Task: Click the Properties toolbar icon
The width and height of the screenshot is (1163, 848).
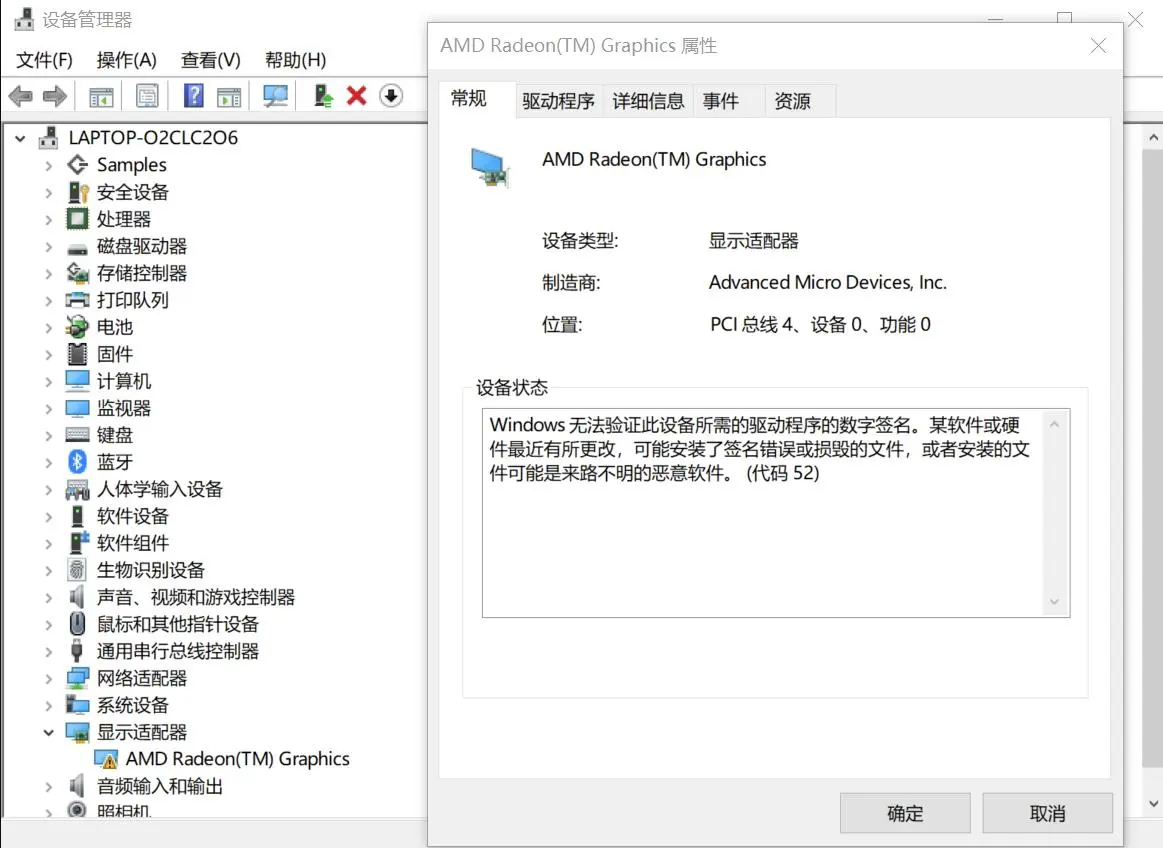Action: point(148,96)
